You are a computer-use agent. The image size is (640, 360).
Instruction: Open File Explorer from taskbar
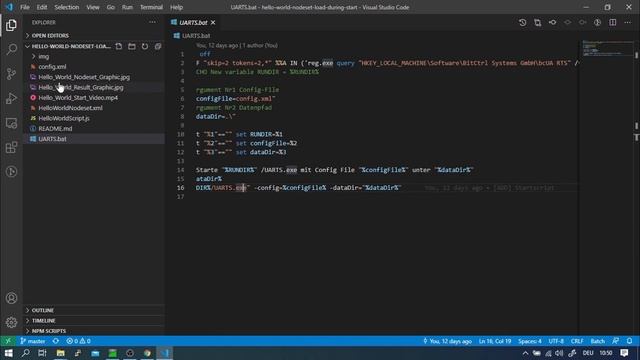(x=60, y=353)
